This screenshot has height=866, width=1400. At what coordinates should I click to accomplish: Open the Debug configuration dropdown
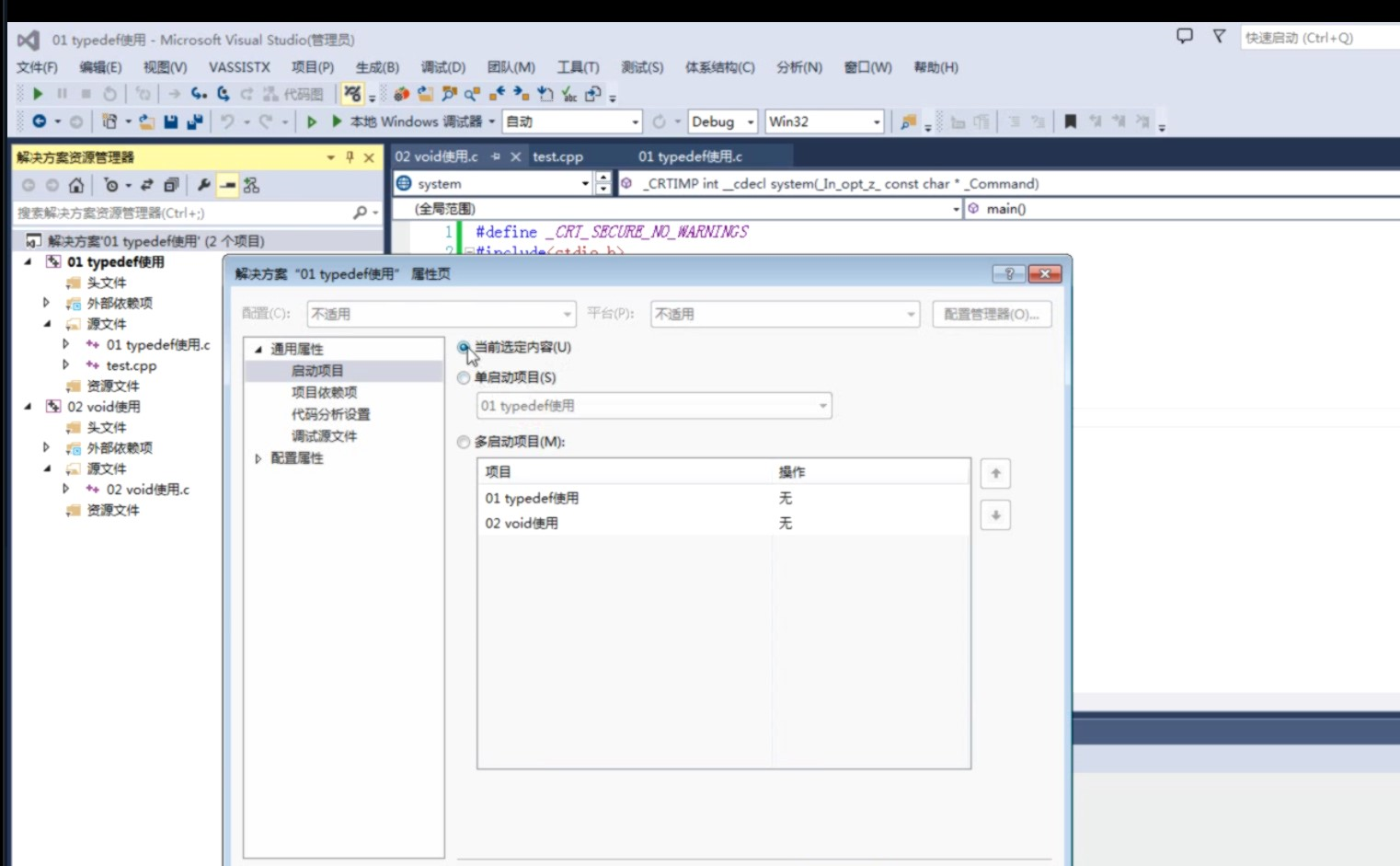click(723, 121)
